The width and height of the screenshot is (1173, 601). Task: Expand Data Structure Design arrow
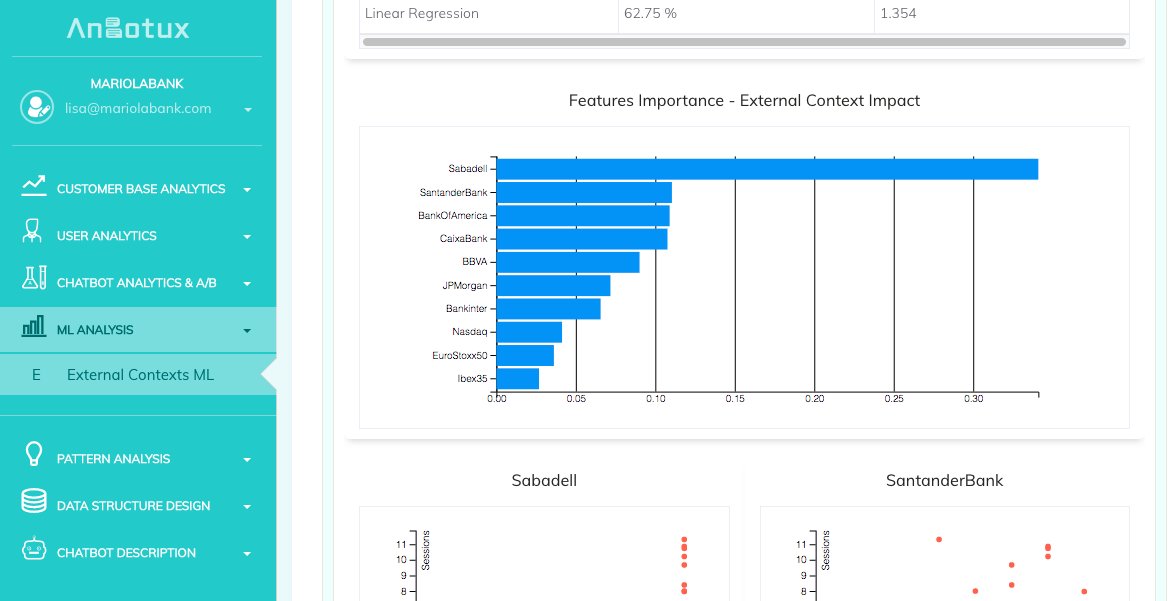tap(248, 507)
